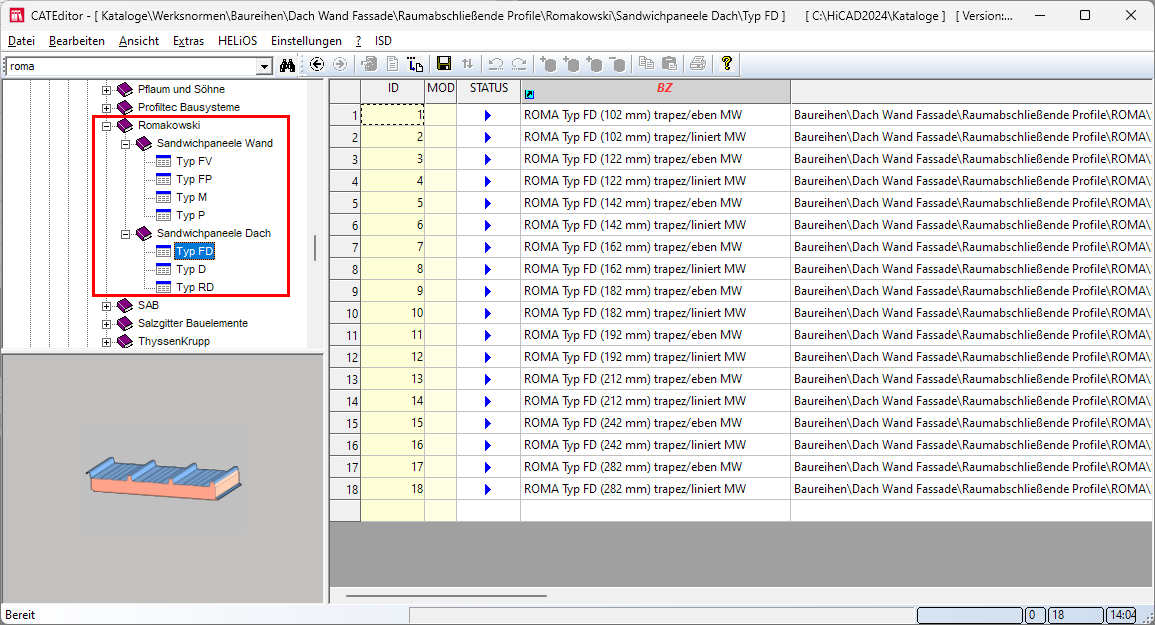Click the up-down sort arrows icon

tap(467, 64)
